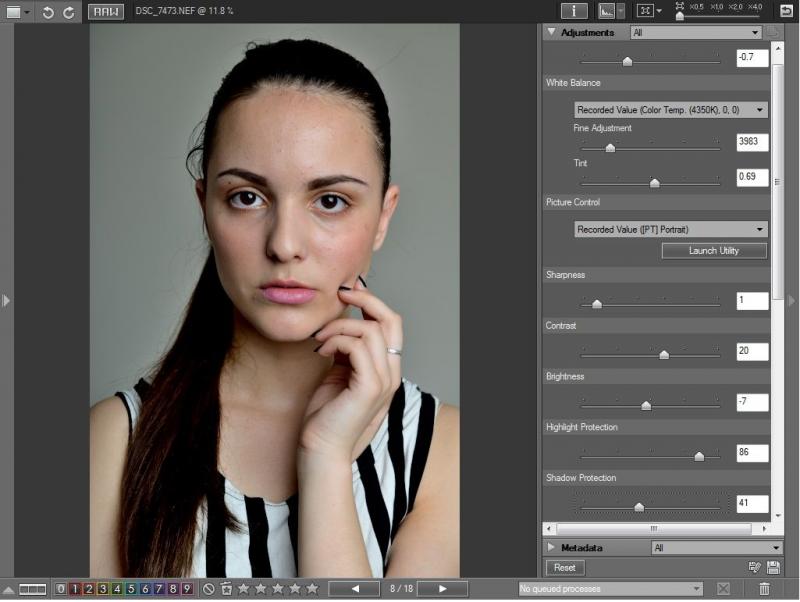Expand the bottom filmstrip with triangle icon
The height and width of the screenshot is (602, 800).
click(x=9, y=590)
